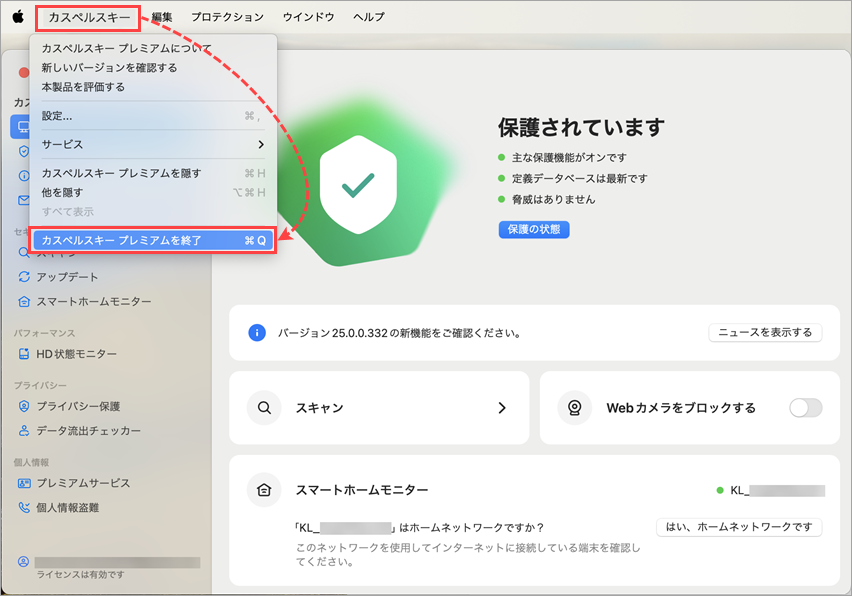Expand the サービス submenu
This screenshot has width=852, height=596.
click(x=154, y=145)
